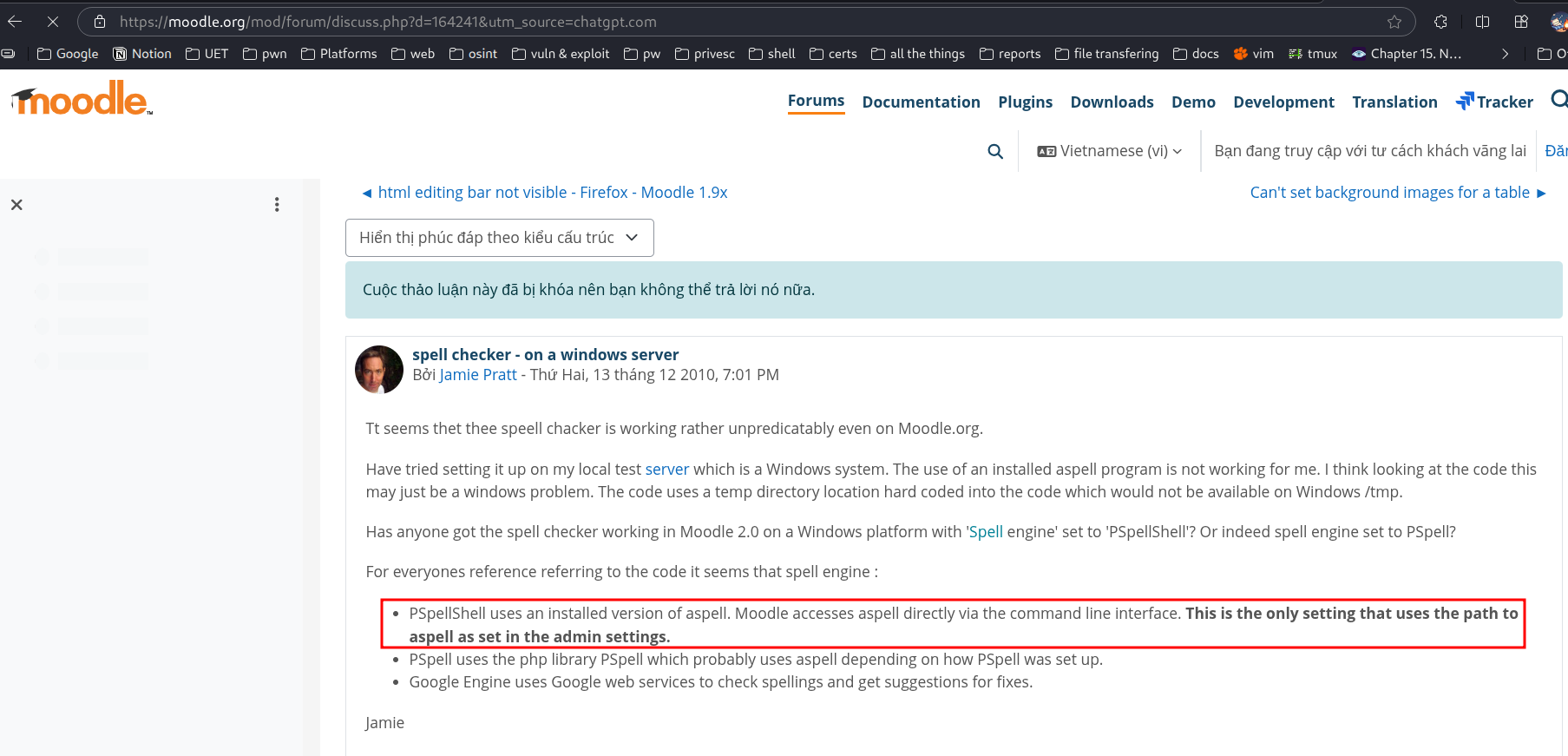The image size is (1568, 756).
Task: Open the site search magnifier icon
Action: point(995,151)
